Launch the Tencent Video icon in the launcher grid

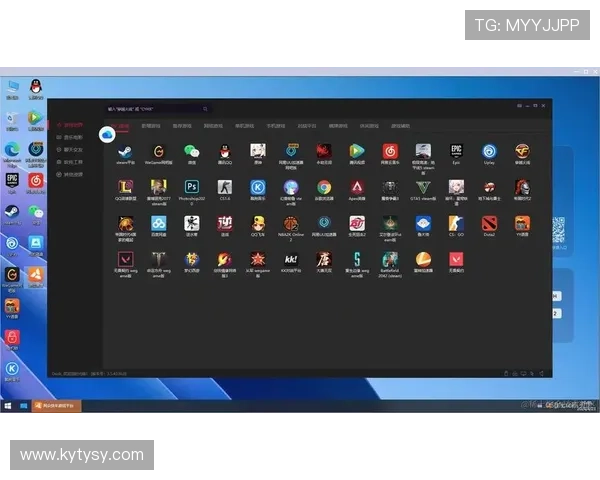tap(357, 152)
